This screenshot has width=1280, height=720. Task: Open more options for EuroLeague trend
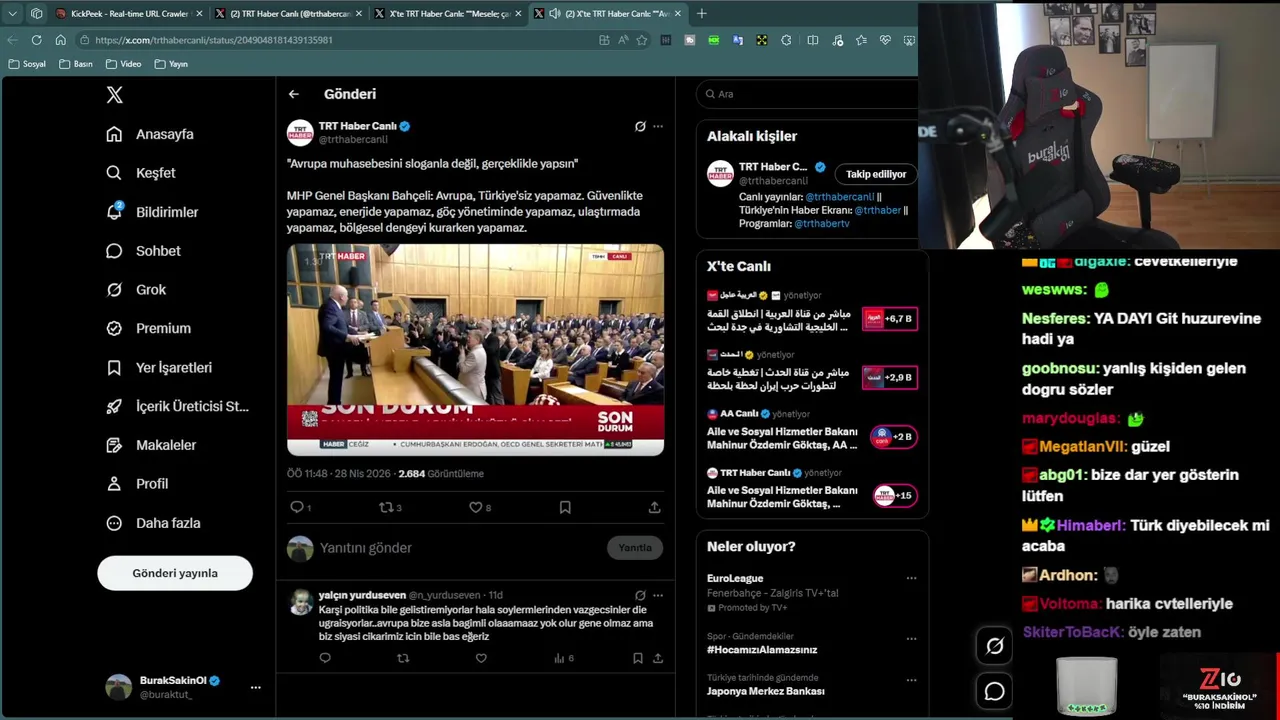point(911,578)
